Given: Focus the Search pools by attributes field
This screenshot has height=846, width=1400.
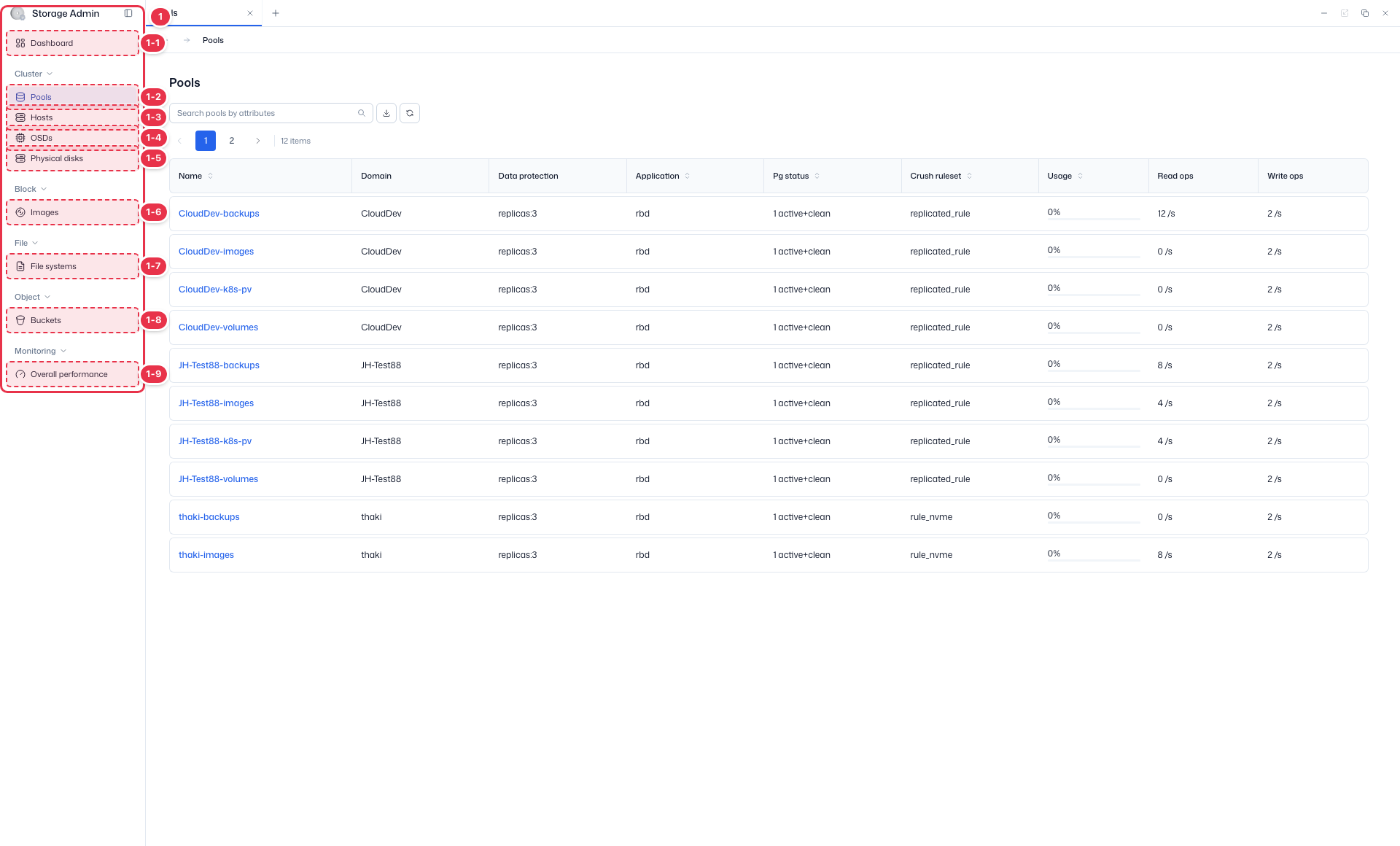Looking at the screenshot, I should (x=271, y=113).
